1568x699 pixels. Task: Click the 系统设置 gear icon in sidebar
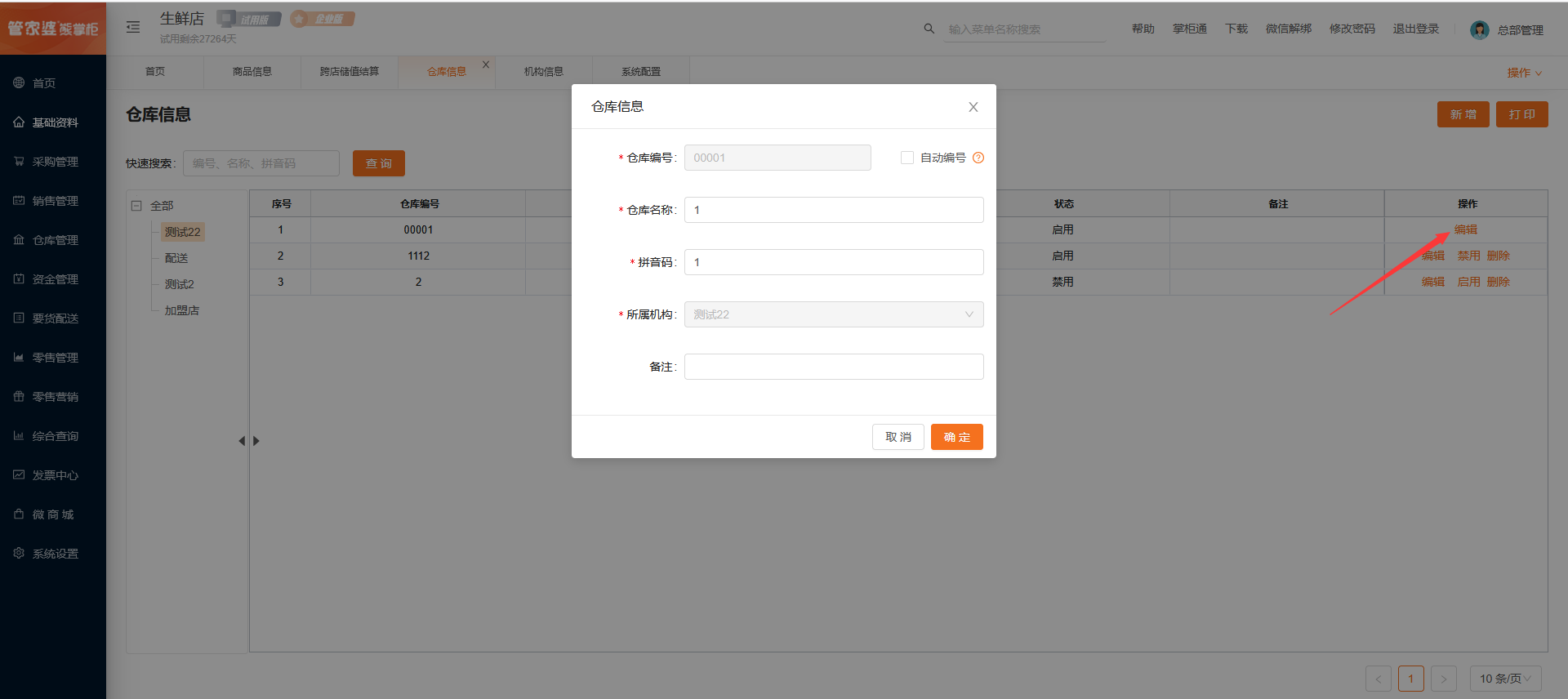point(19,553)
